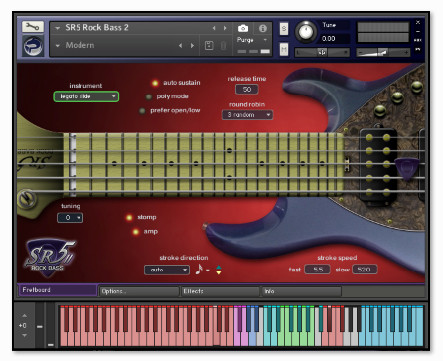Toggle the amp effect LED
This screenshot has width=443, height=361.
coord(136,232)
